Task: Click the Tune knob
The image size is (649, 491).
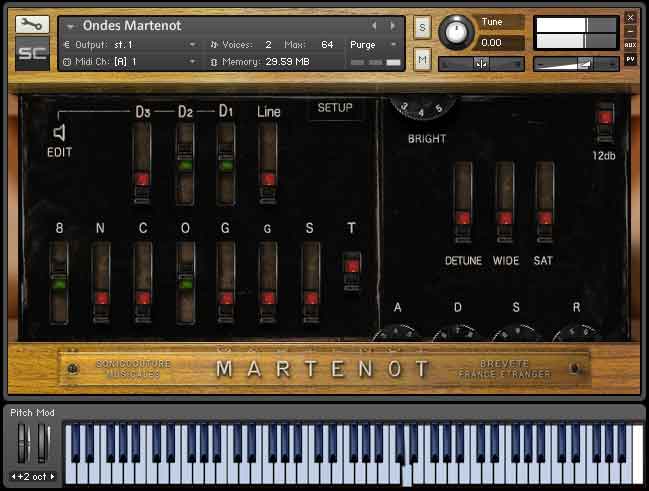Action: [x=456, y=33]
